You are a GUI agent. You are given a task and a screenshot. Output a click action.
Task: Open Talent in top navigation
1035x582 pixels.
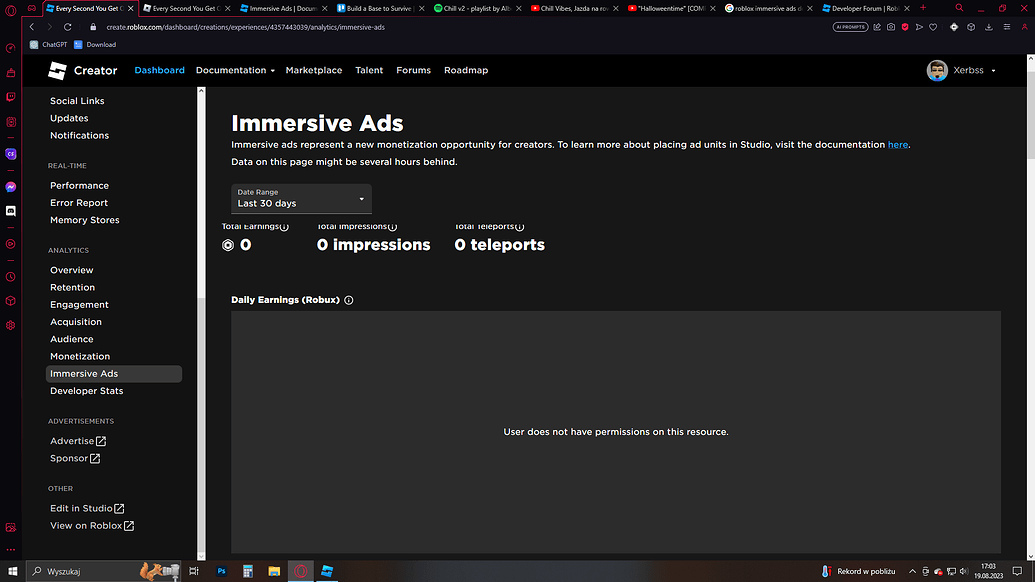click(x=369, y=71)
